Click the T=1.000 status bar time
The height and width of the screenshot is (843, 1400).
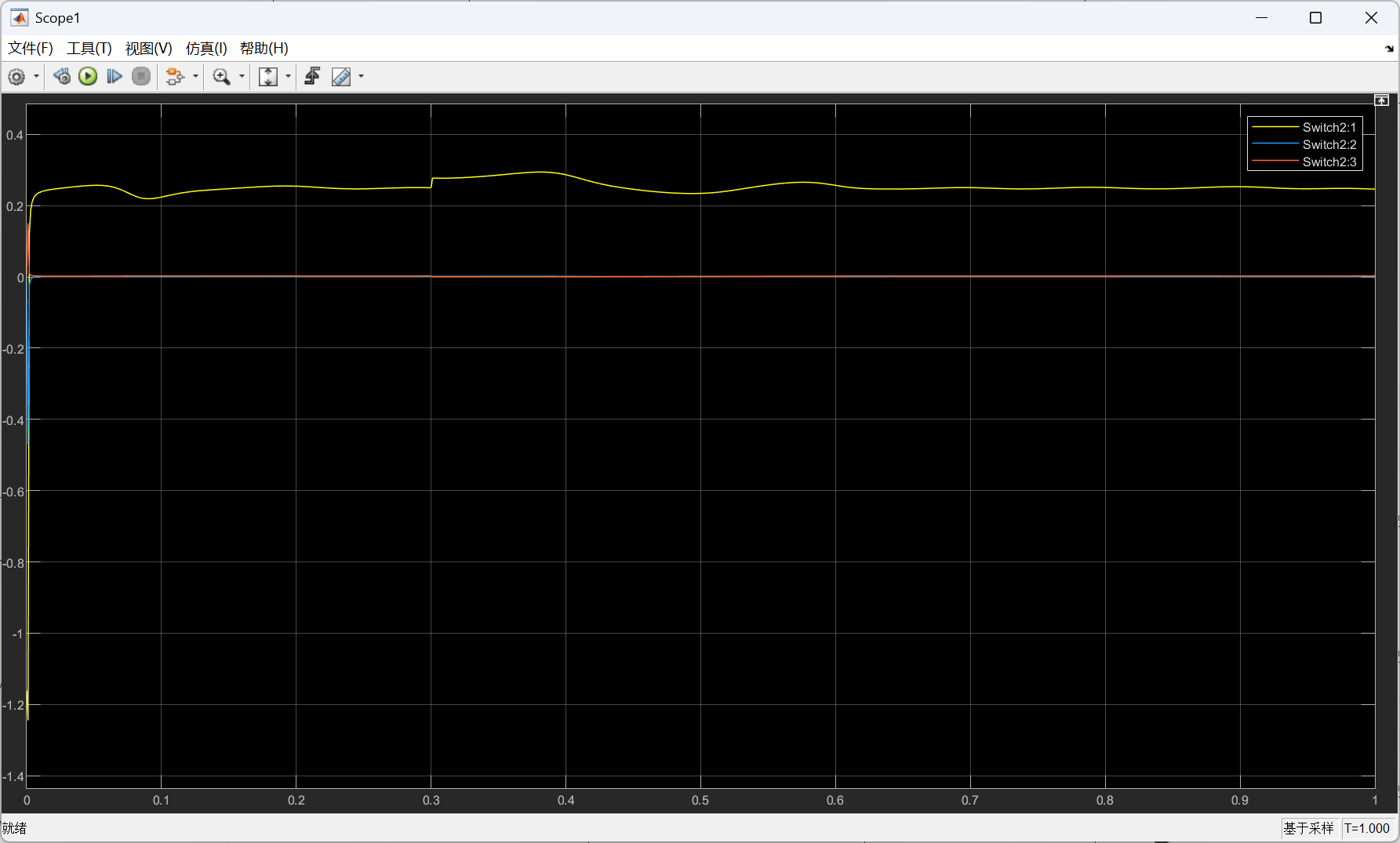pyautogui.click(x=1367, y=828)
